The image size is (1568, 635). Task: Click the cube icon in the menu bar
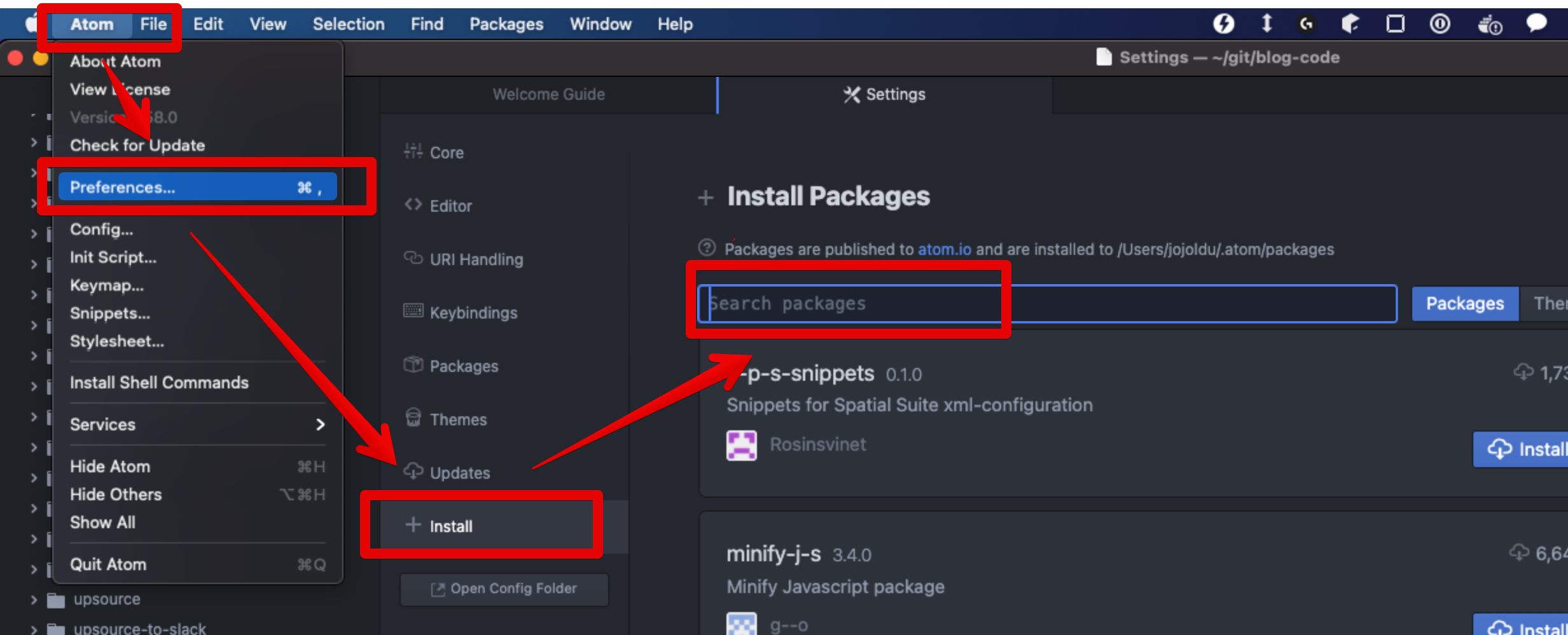point(1350,24)
